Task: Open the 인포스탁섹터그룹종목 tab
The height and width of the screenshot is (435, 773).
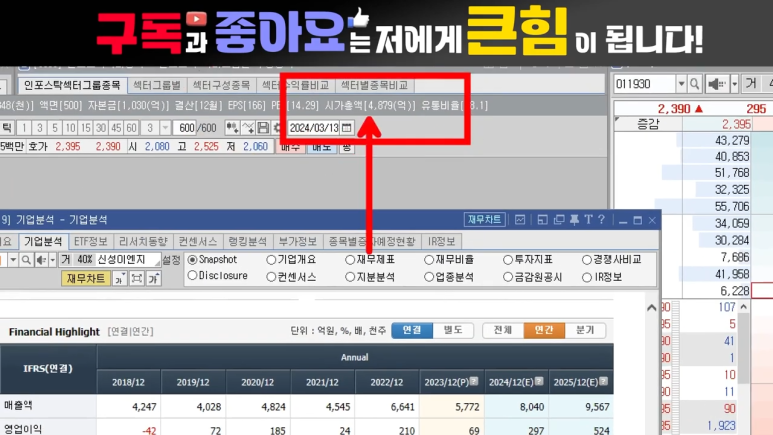Action: pyautogui.click(x=72, y=85)
